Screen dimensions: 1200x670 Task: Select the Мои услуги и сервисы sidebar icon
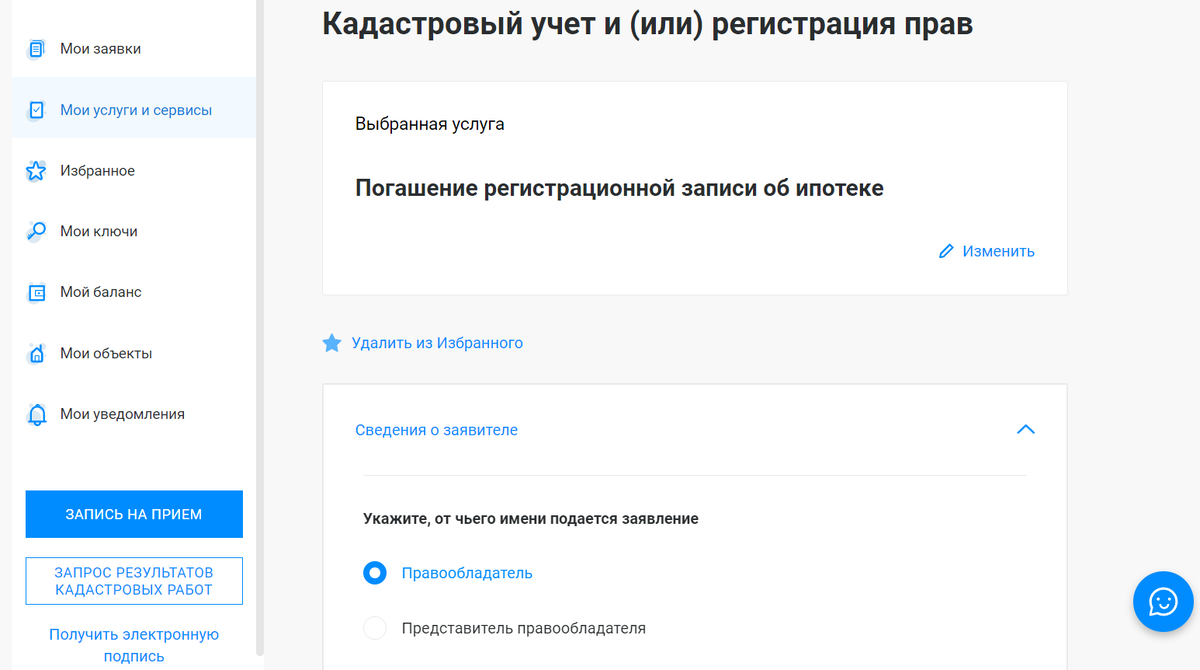click(x=35, y=109)
